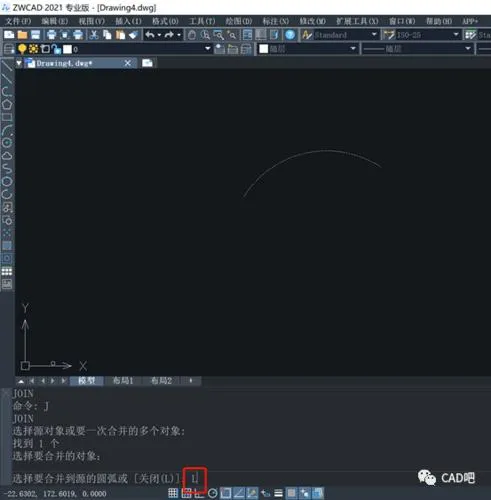Click the Text Style icon beside Standard

[307, 35]
